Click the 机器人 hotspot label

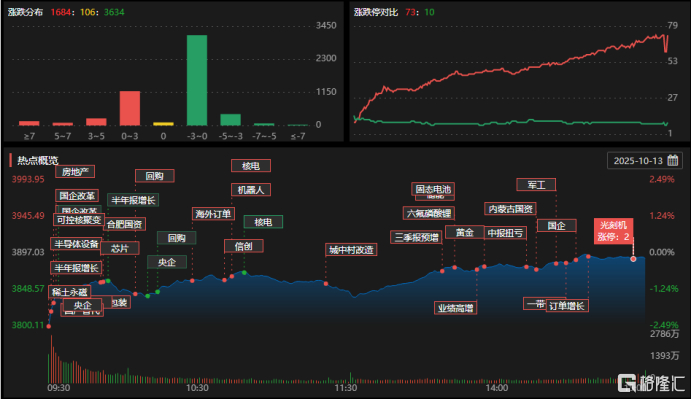(x=248, y=189)
